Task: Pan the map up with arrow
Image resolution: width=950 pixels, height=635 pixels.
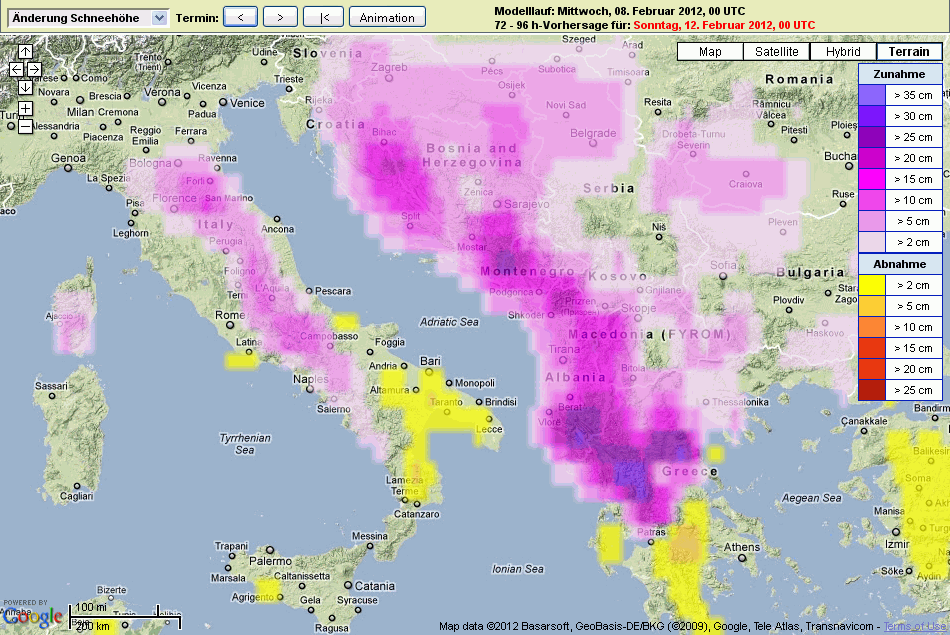Action: tap(25, 51)
